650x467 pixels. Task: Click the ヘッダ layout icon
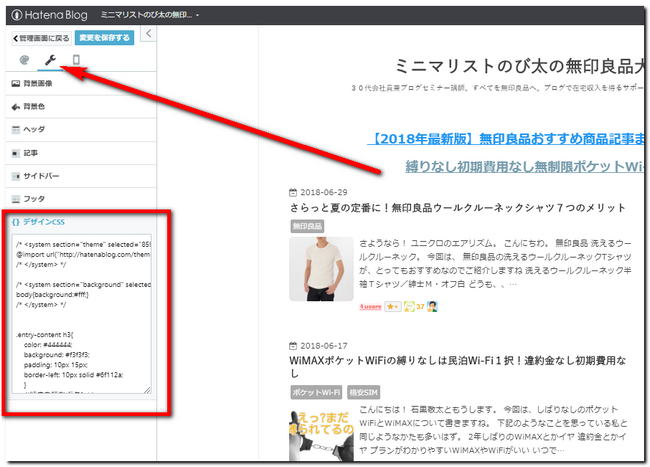pyautogui.click(x=16, y=130)
